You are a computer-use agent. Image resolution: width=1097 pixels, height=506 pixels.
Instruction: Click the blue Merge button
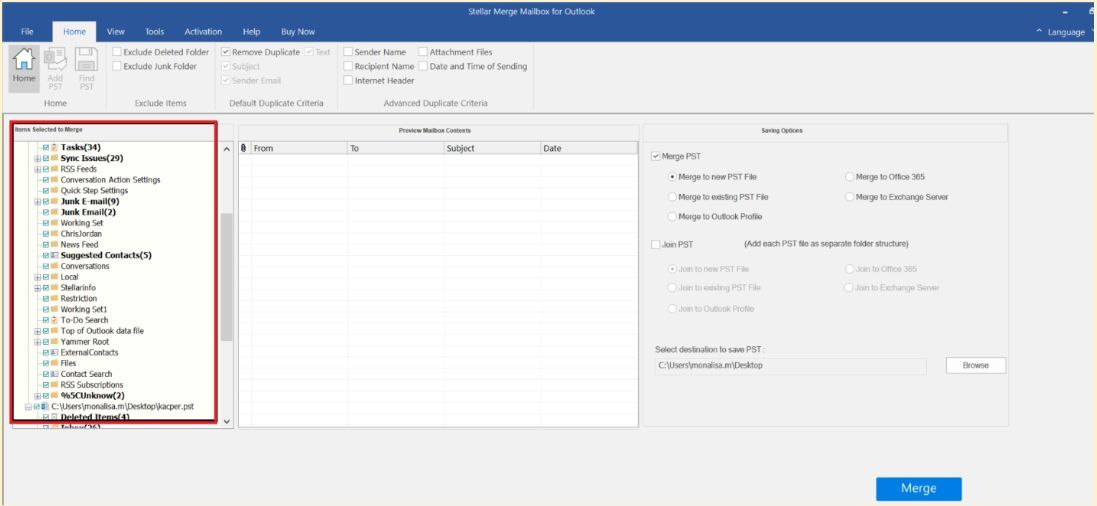click(919, 489)
